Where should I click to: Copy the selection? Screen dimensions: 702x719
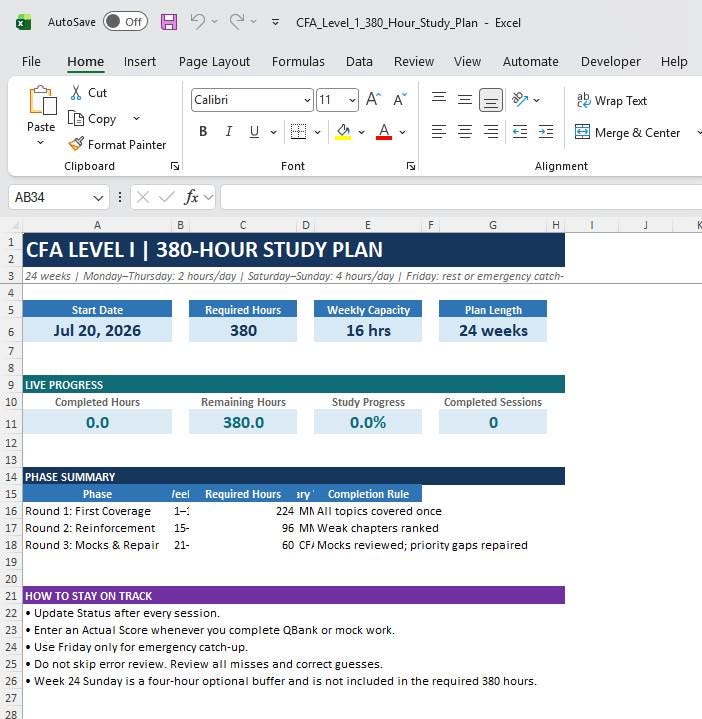pos(92,119)
